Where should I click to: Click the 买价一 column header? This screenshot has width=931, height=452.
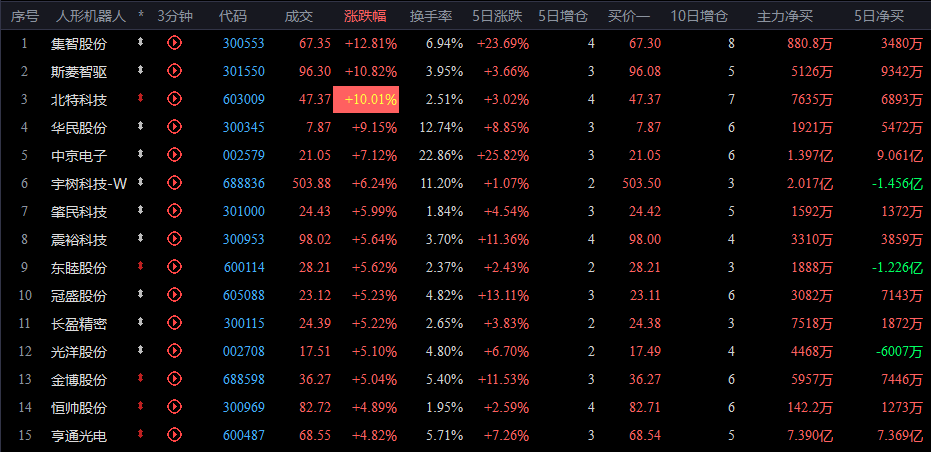coord(629,16)
